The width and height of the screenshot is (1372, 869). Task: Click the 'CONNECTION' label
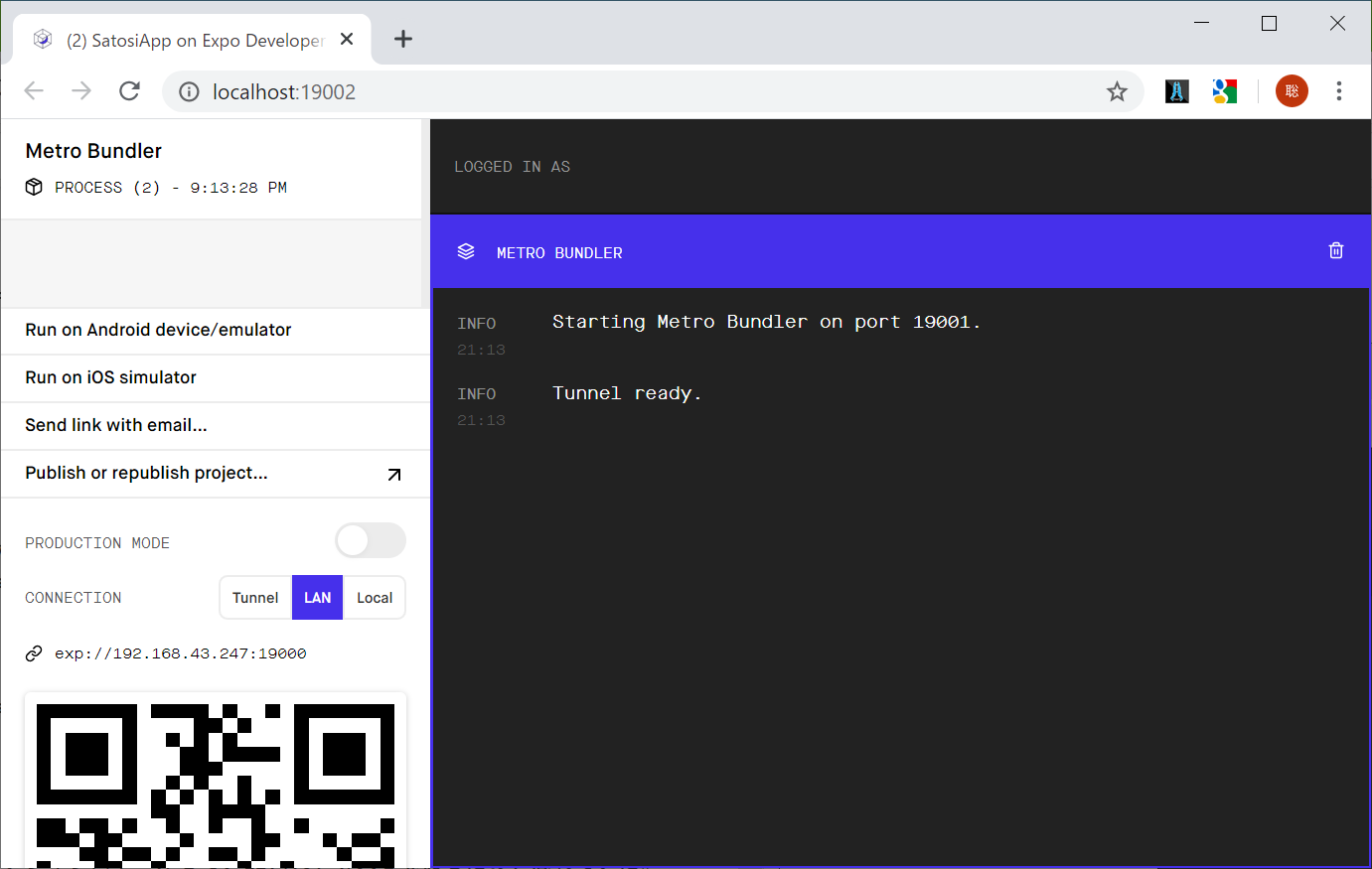tap(74, 598)
